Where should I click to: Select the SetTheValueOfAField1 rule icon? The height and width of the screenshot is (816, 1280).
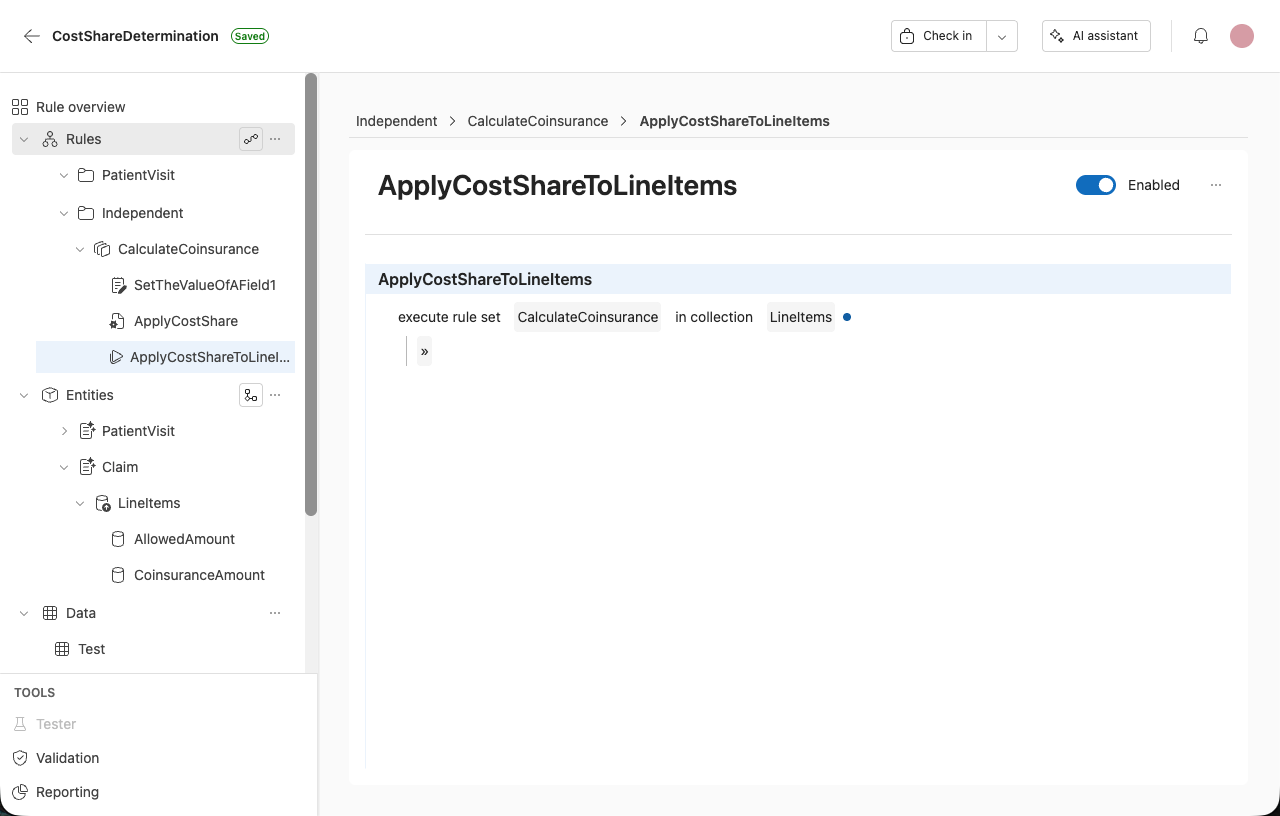pos(120,285)
